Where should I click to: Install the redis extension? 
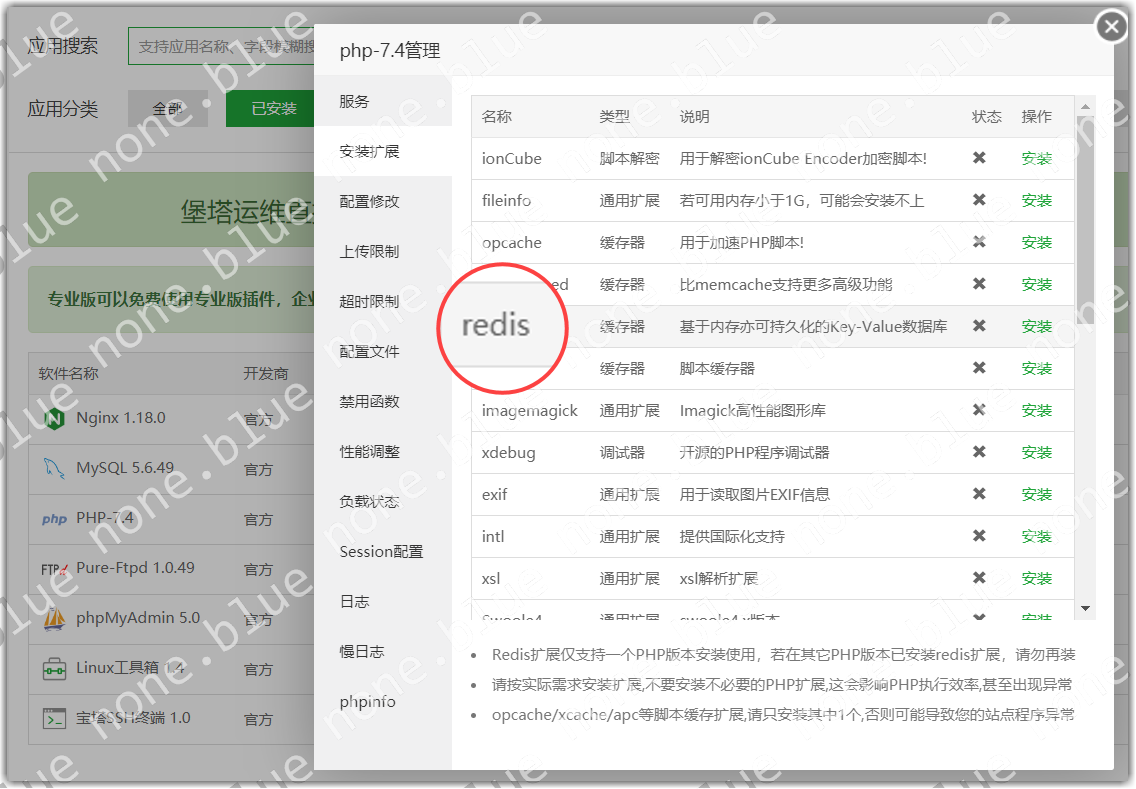click(x=1036, y=327)
